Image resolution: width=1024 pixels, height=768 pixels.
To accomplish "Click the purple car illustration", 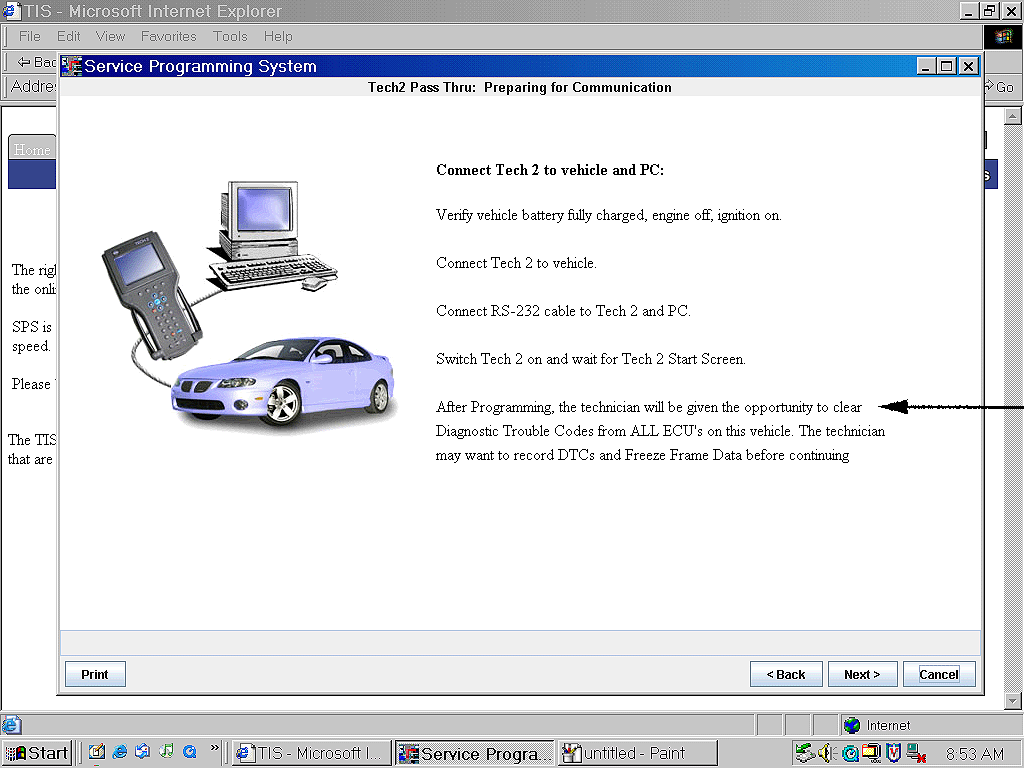I will [285, 383].
